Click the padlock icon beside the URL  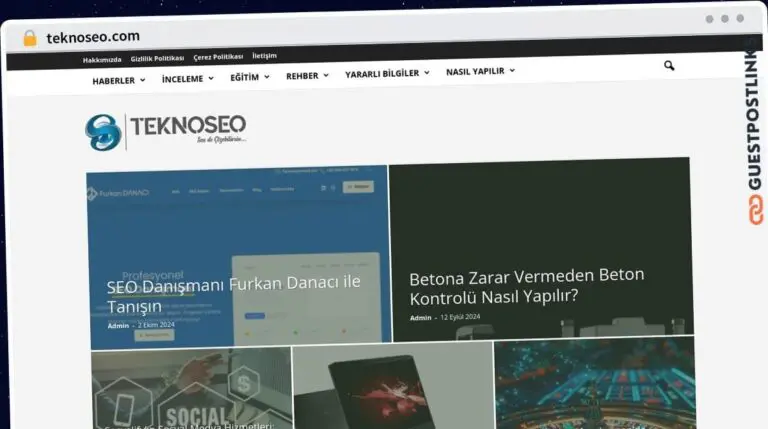pyautogui.click(x=30, y=38)
